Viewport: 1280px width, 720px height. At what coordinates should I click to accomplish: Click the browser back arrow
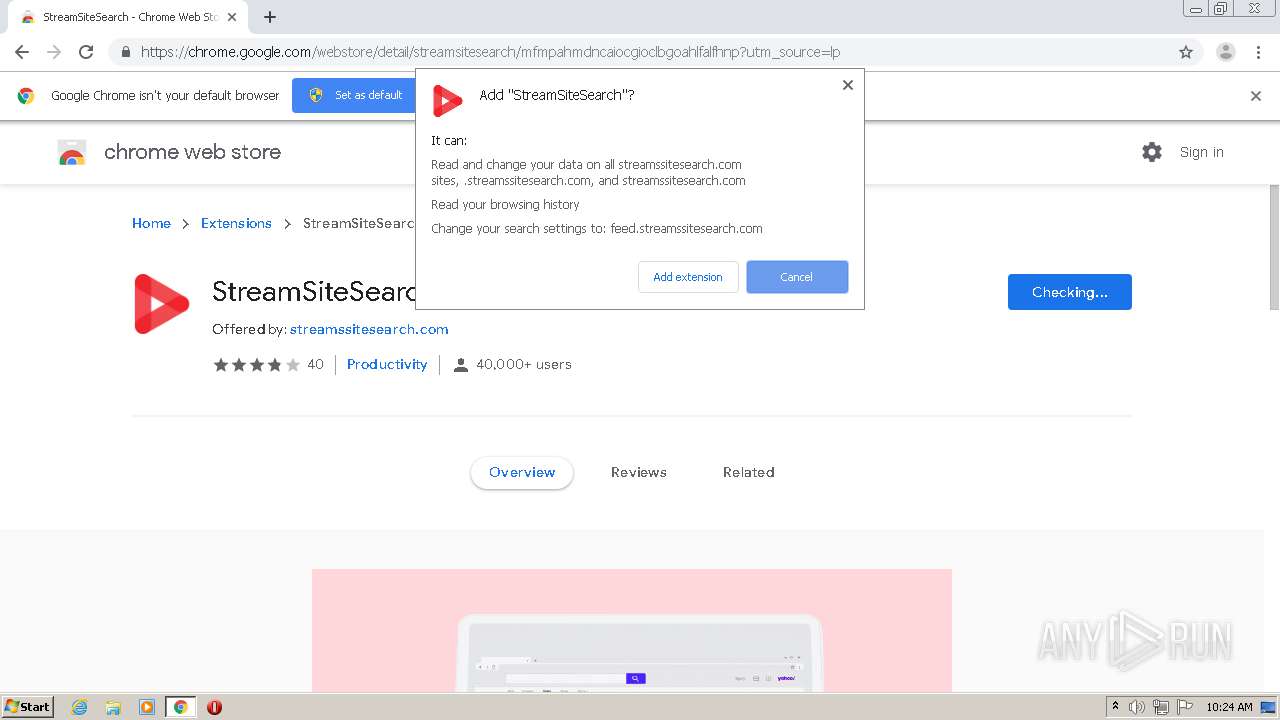tap(22, 52)
